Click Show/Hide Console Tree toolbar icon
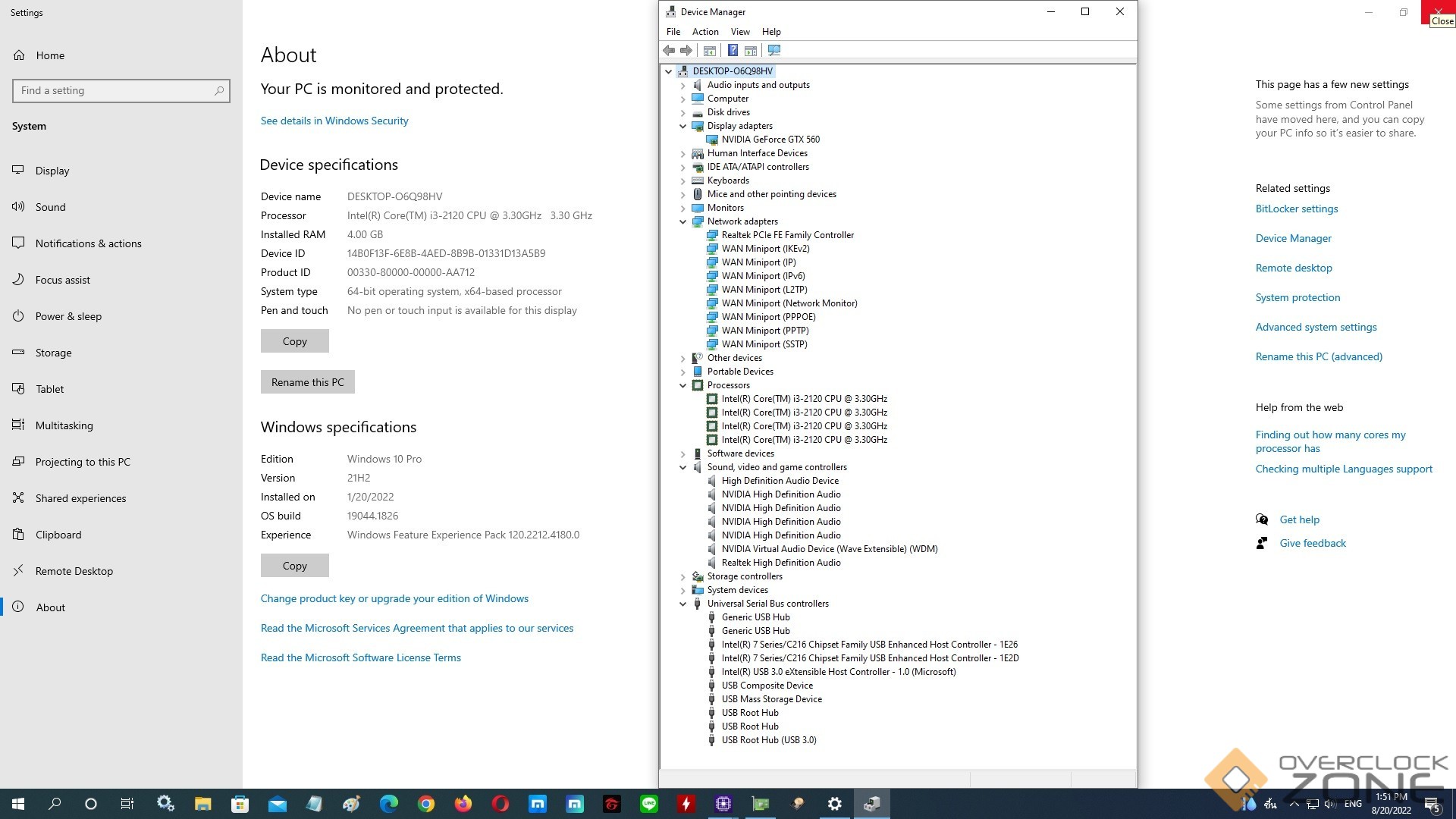This screenshot has width=1456, height=819. click(x=709, y=50)
